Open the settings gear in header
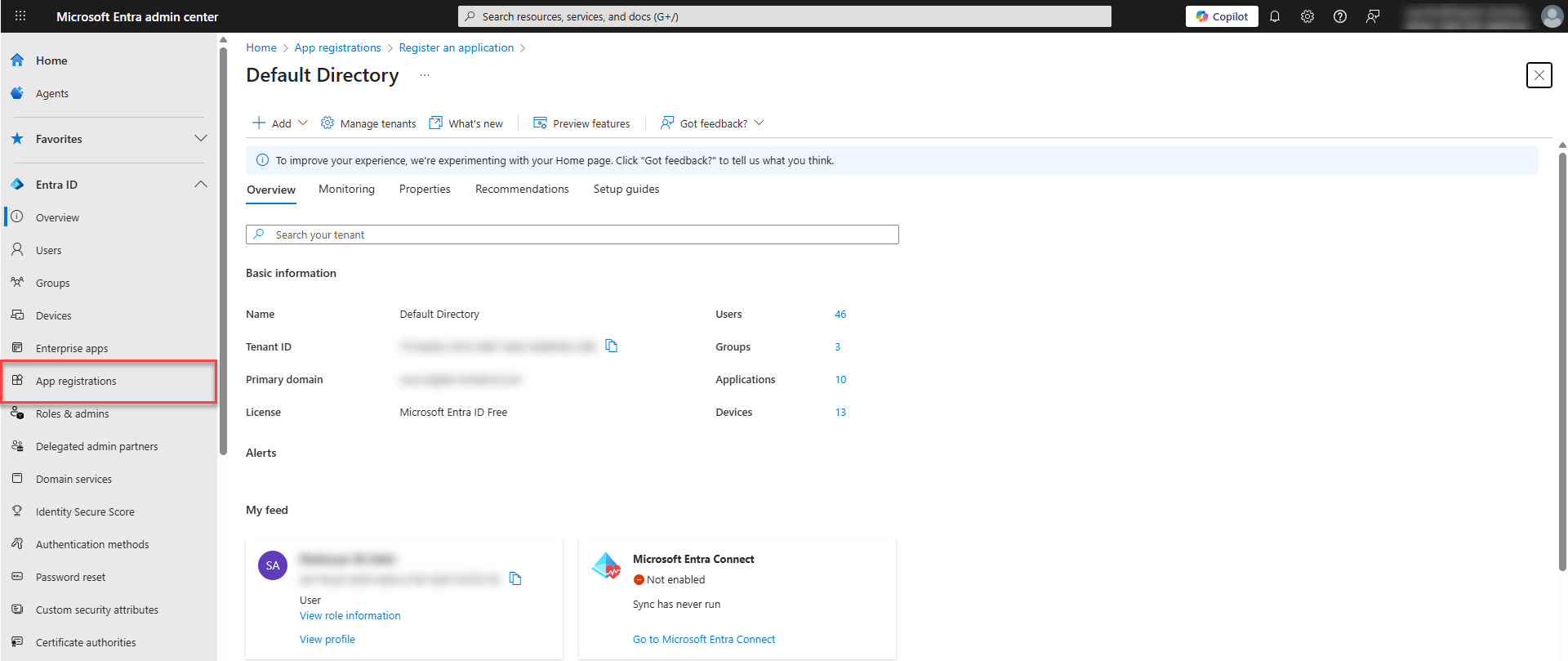 (1307, 16)
